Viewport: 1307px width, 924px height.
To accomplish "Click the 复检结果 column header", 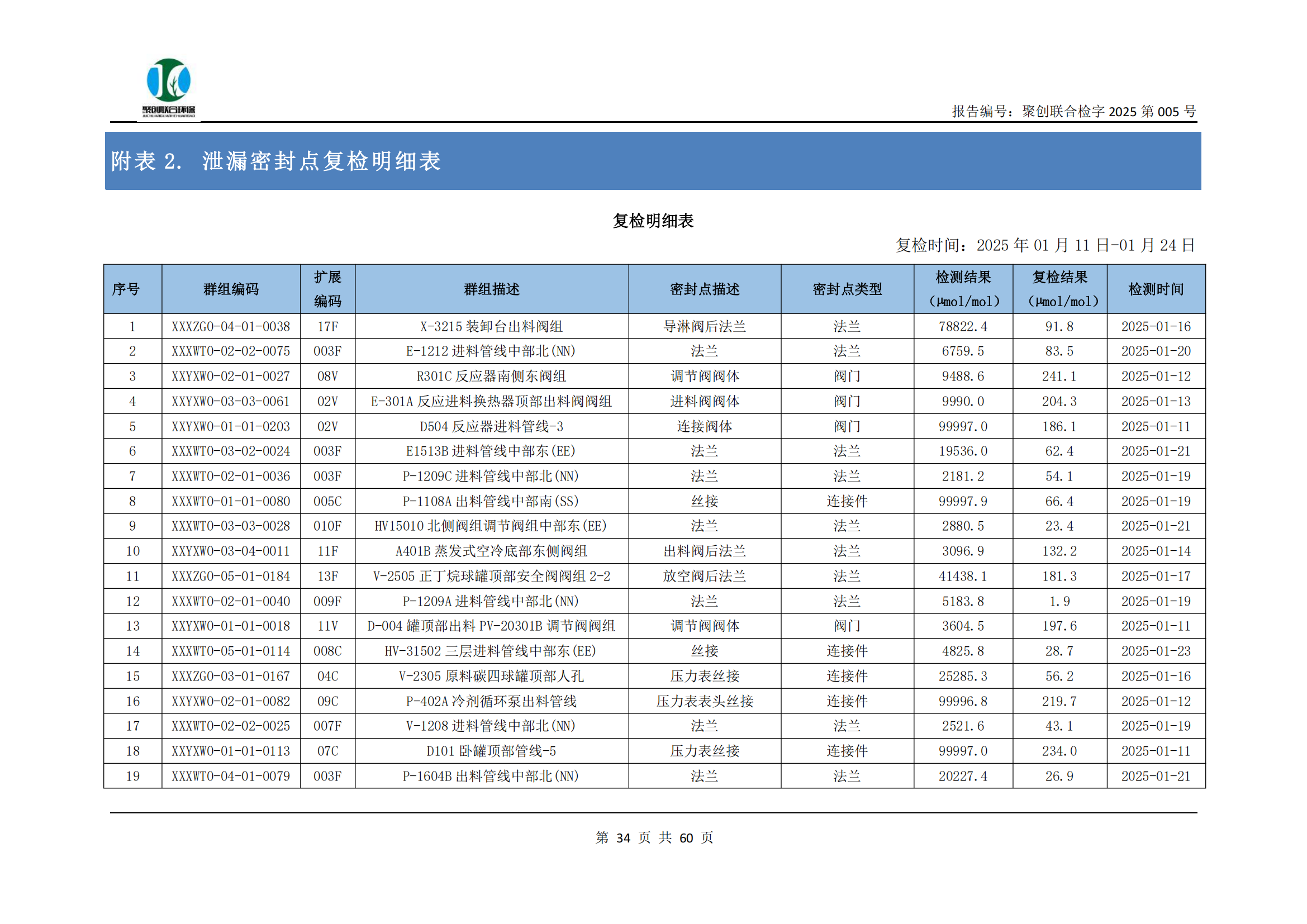I will (1059, 289).
